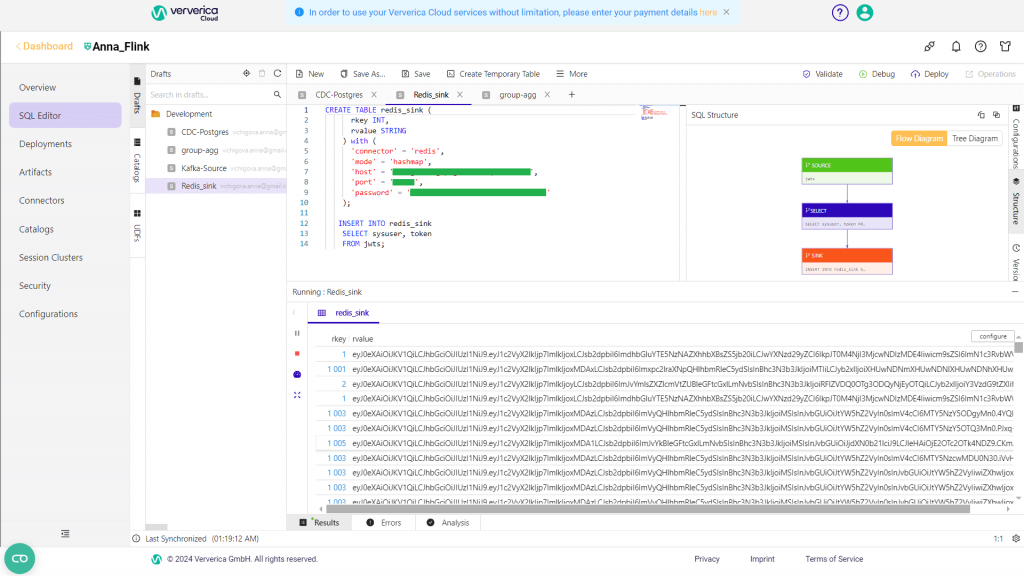Select SQL Editor in sidebar
Screen dimensions: 1024x582
coord(65,116)
